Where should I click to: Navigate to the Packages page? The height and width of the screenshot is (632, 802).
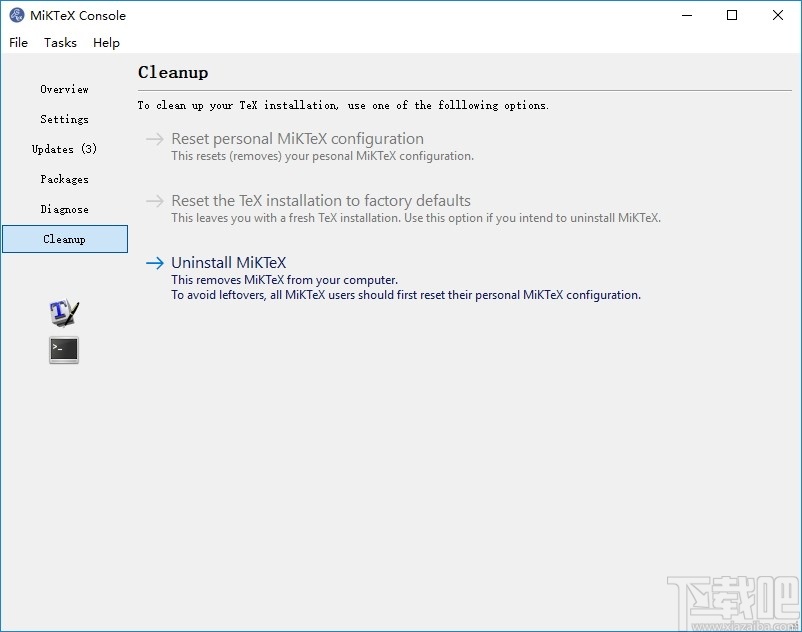(x=64, y=179)
